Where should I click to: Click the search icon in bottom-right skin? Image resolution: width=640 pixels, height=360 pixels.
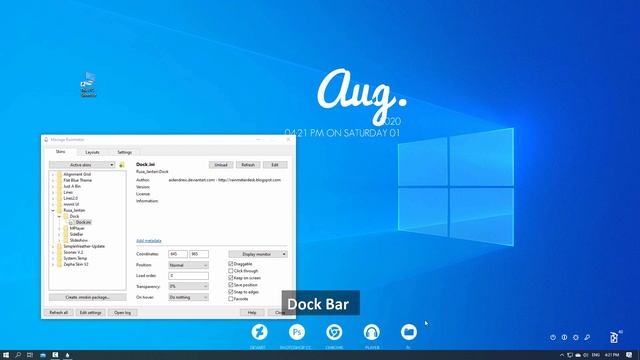[x=587, y=337]
